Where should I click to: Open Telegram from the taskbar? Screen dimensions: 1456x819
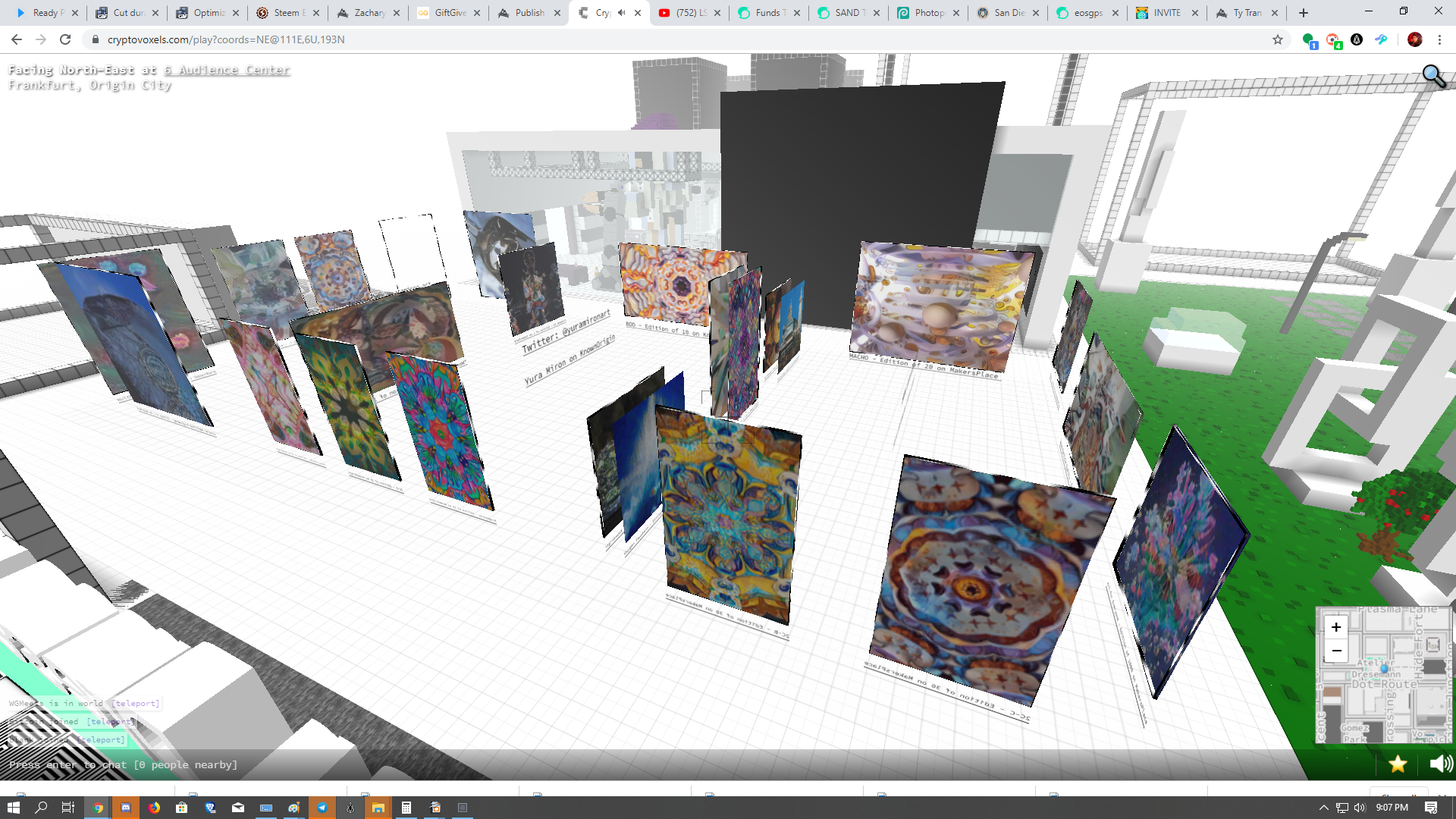pyautogui.click(x=322, y=808)
